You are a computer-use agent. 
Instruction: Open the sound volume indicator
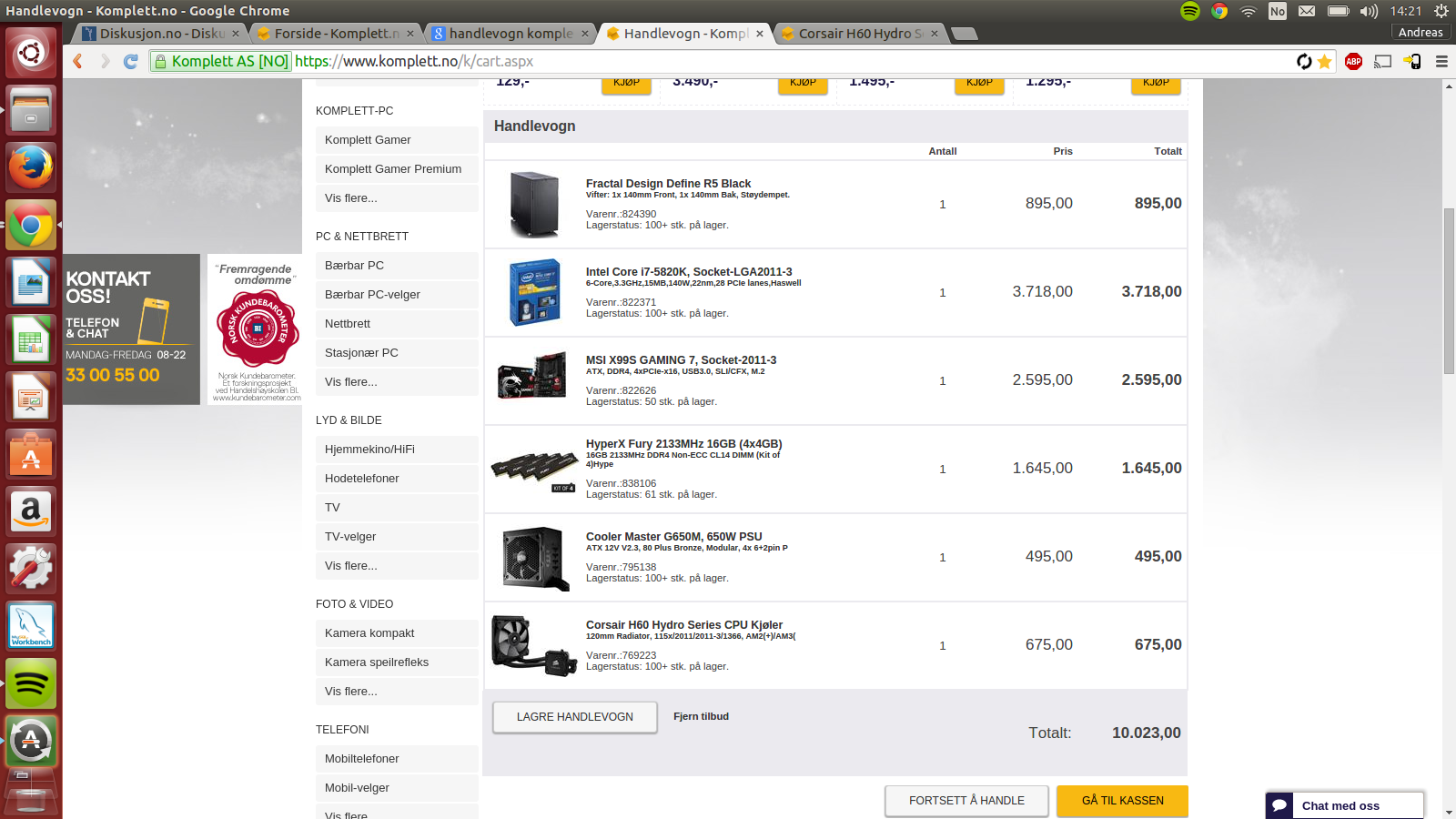(x=1369, y=11)
